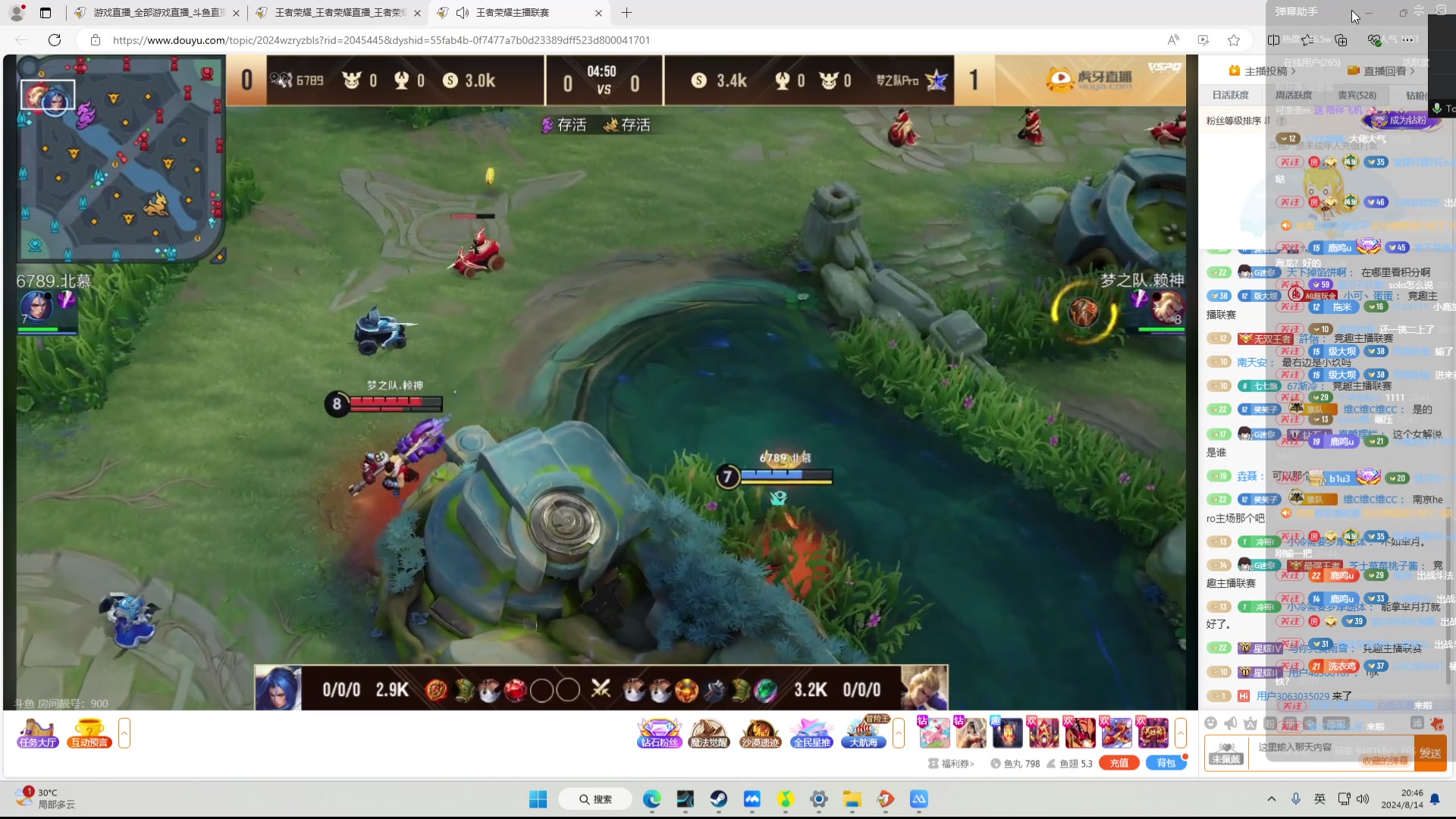Toggle the 粉丝等级排序 sort order

click(x=1238, y=121)
